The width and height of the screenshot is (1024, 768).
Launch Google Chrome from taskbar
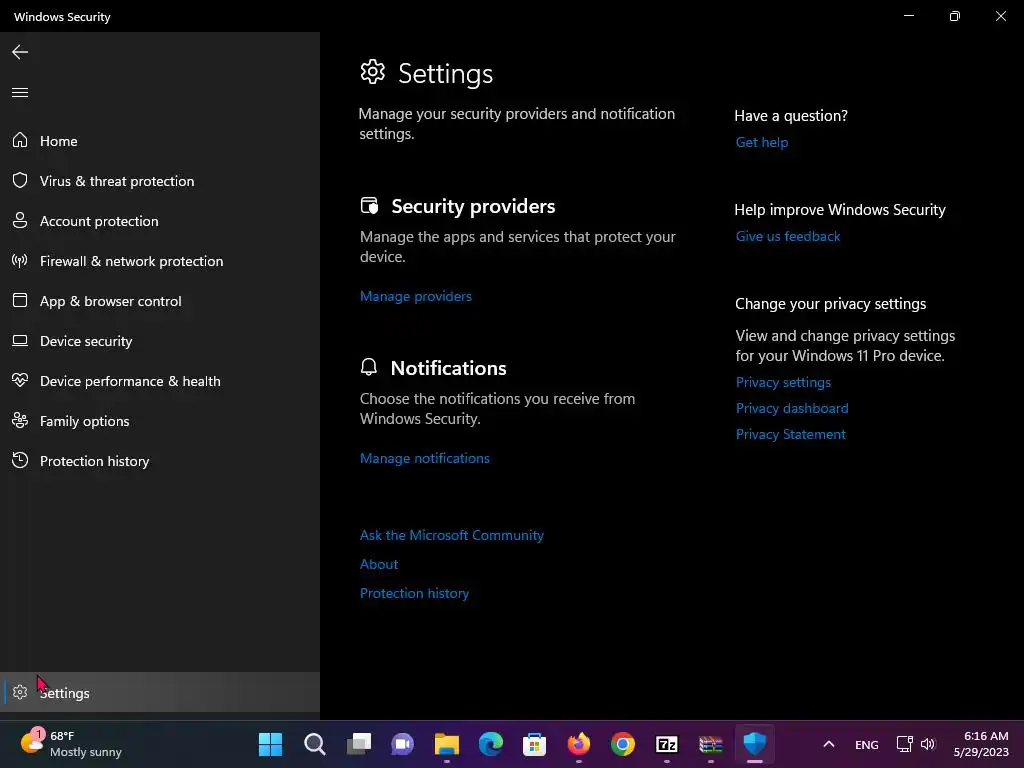[x=622, y=744]
